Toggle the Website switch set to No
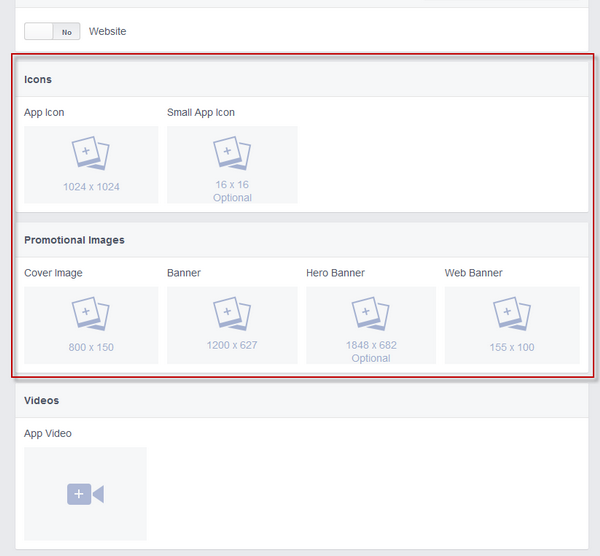 pyautogui.click(x=52, y=32)
